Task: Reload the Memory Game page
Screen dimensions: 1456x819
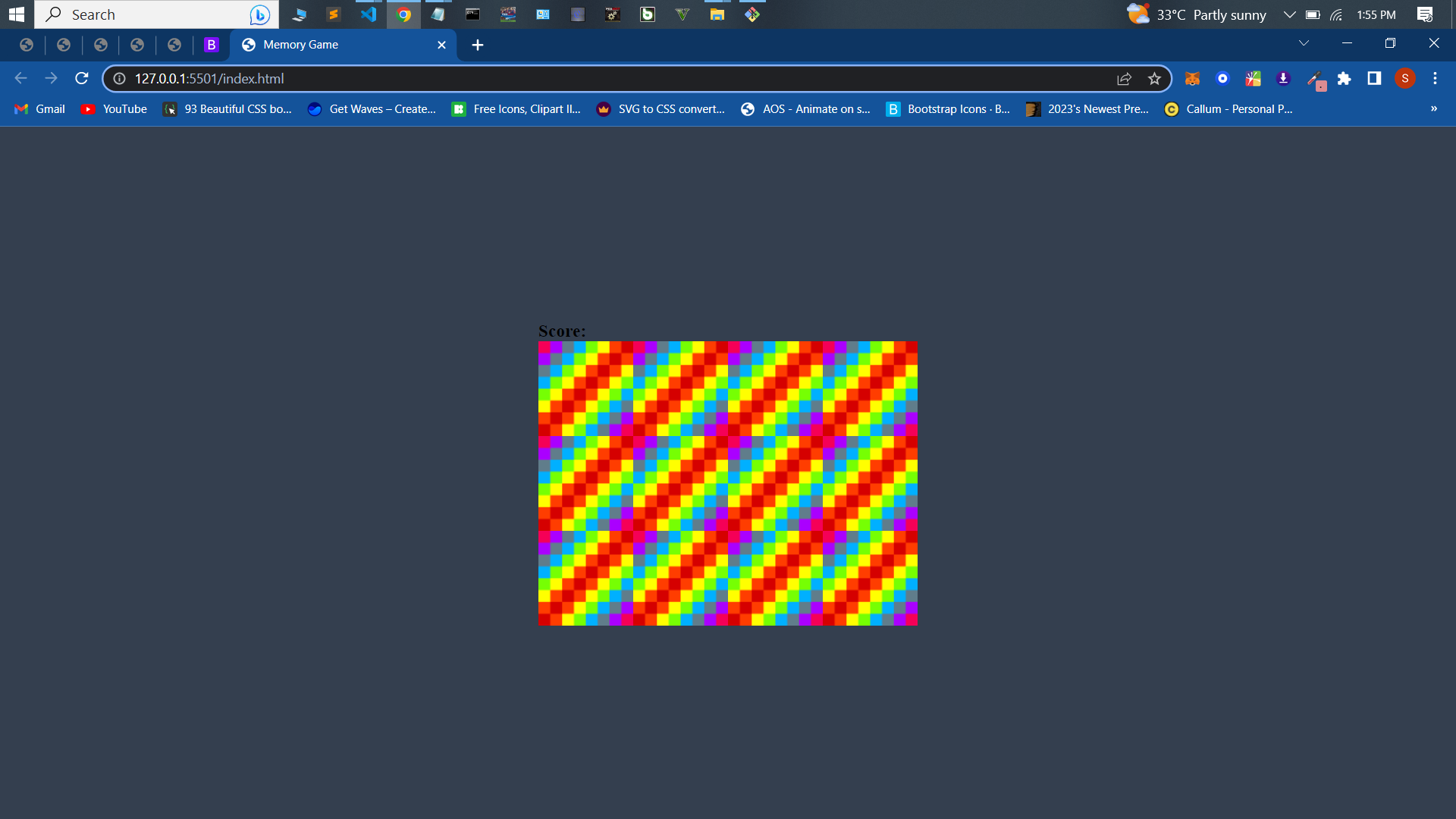Action: [82, 78]
